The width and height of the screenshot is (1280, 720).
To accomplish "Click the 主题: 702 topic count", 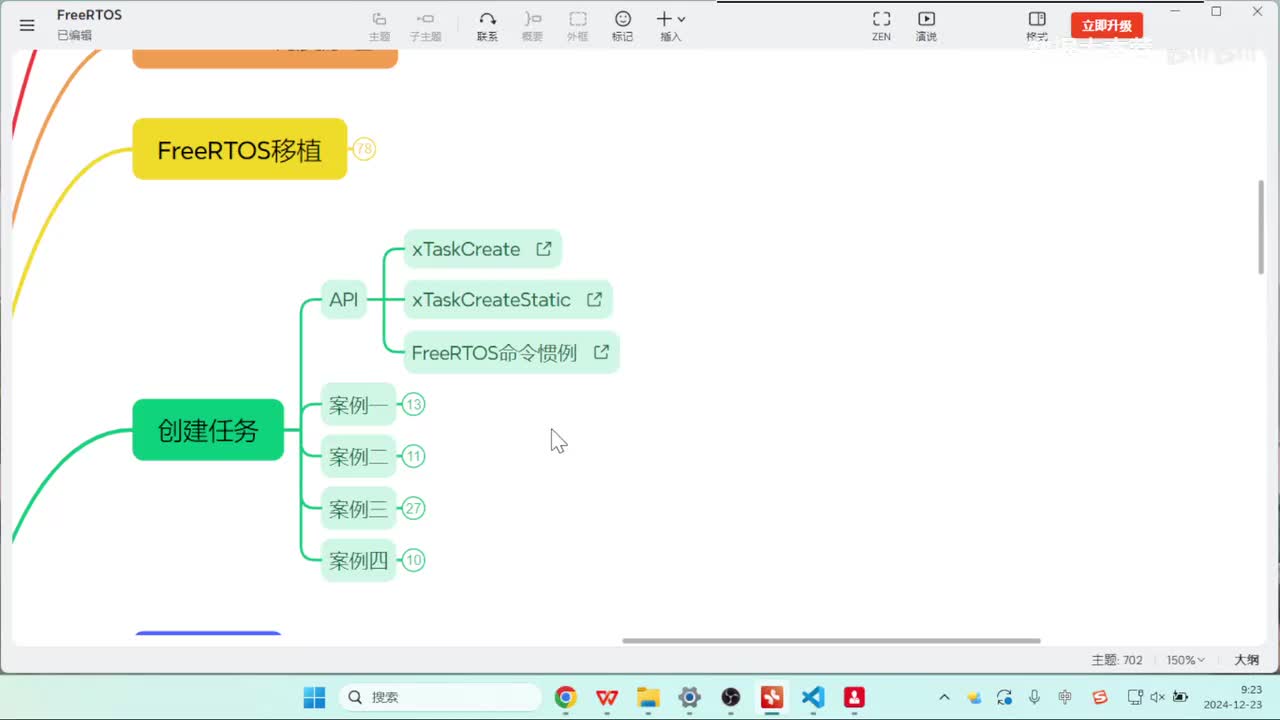I will 1117,660.
